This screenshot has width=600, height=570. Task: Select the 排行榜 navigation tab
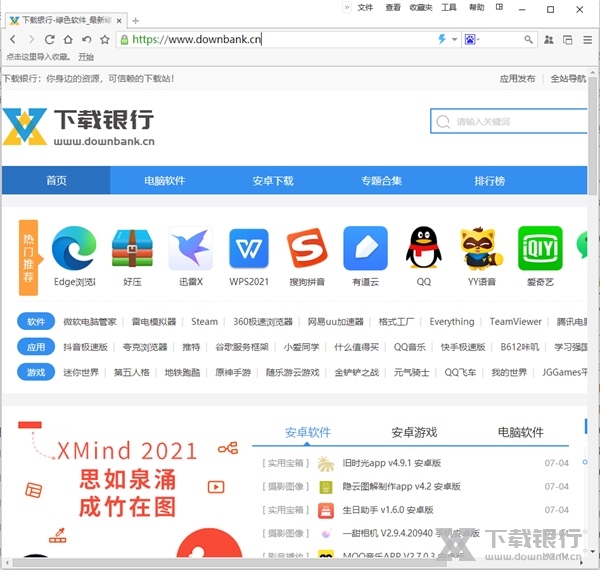489,180
